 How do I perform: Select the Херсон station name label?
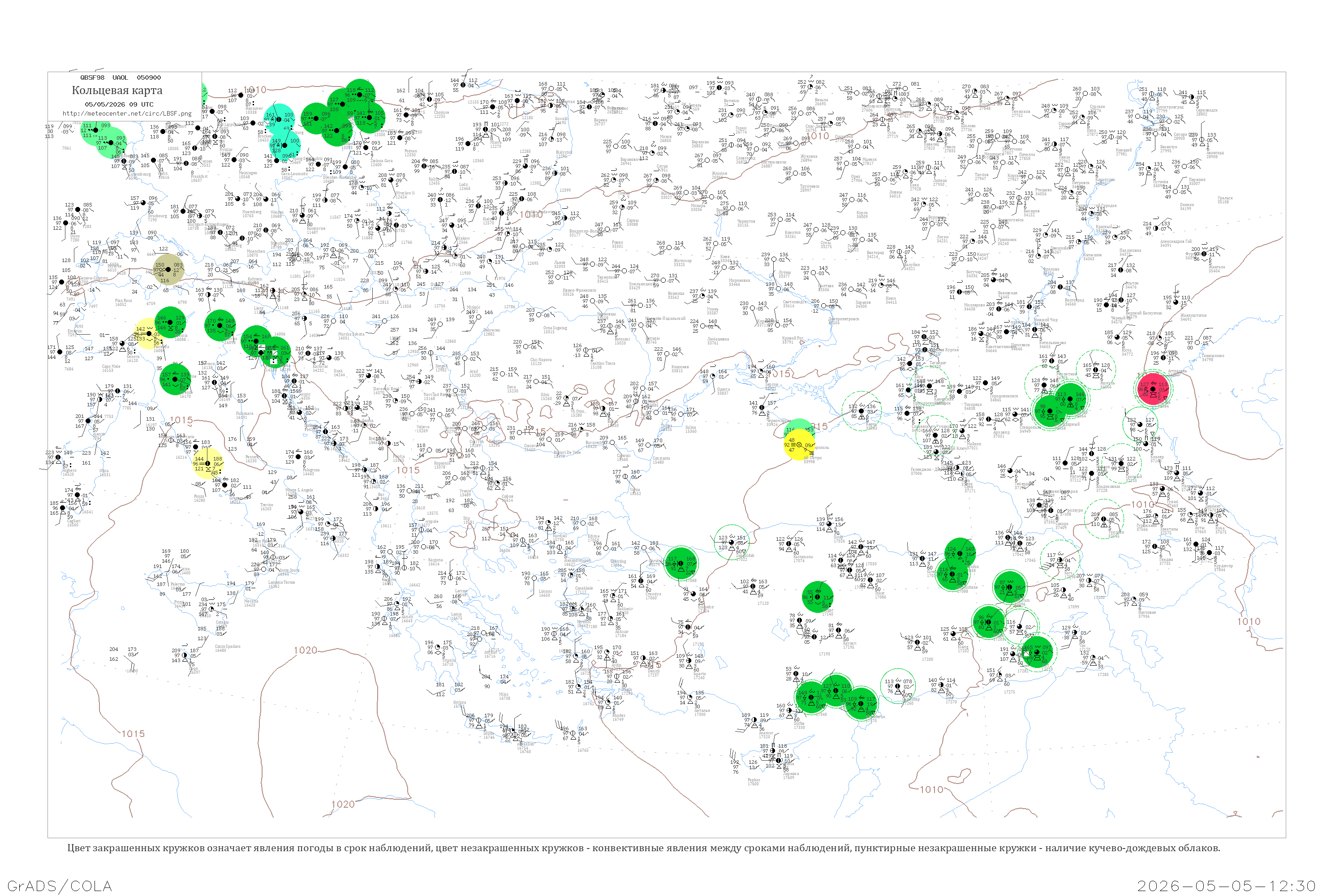coord(771,384)
